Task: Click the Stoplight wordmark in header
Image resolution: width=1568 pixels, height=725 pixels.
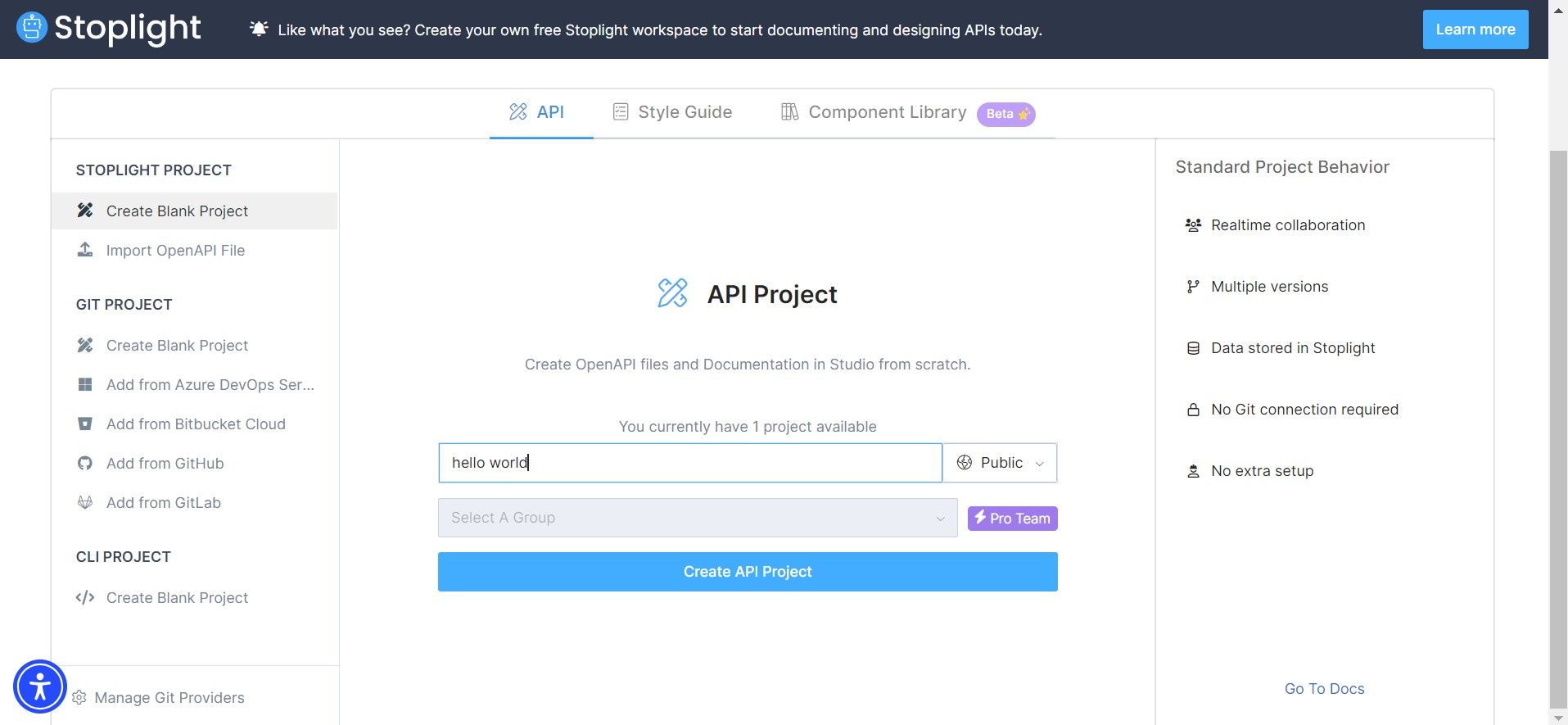Action: tap(127, 28)
